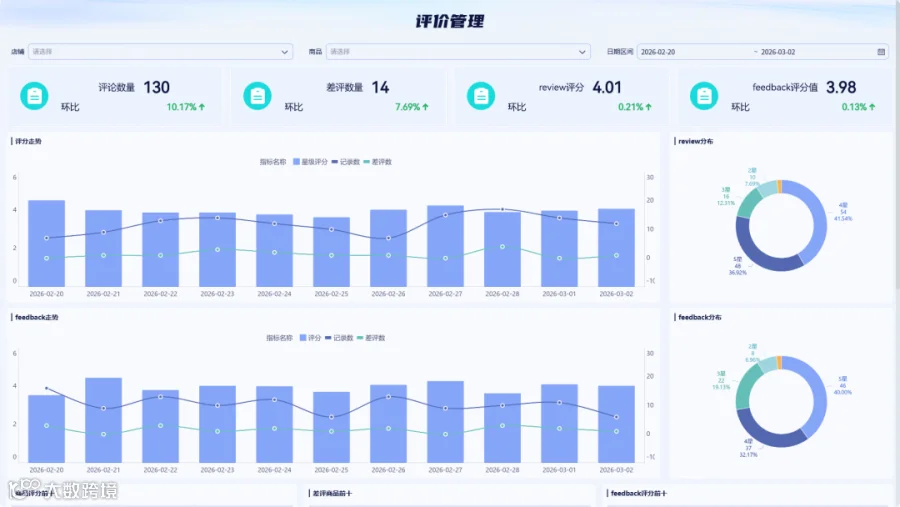Click the green up arrow beside 0.13%

coord(872,107)
